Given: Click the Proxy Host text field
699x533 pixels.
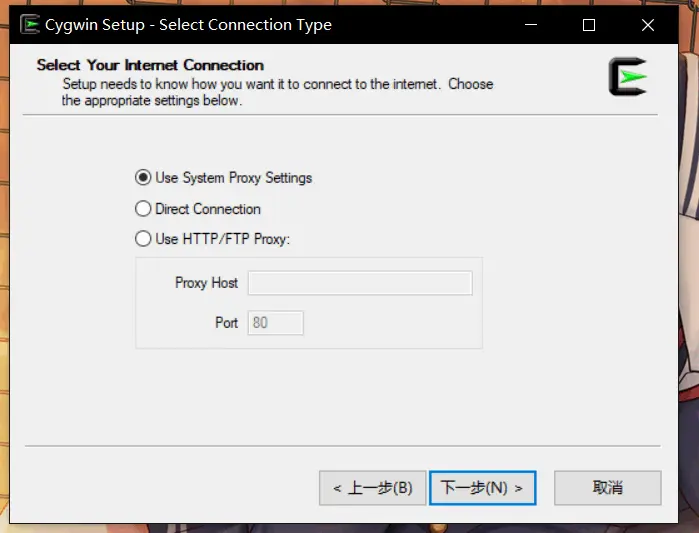Looking at the screenshot, I should point(360,283).
